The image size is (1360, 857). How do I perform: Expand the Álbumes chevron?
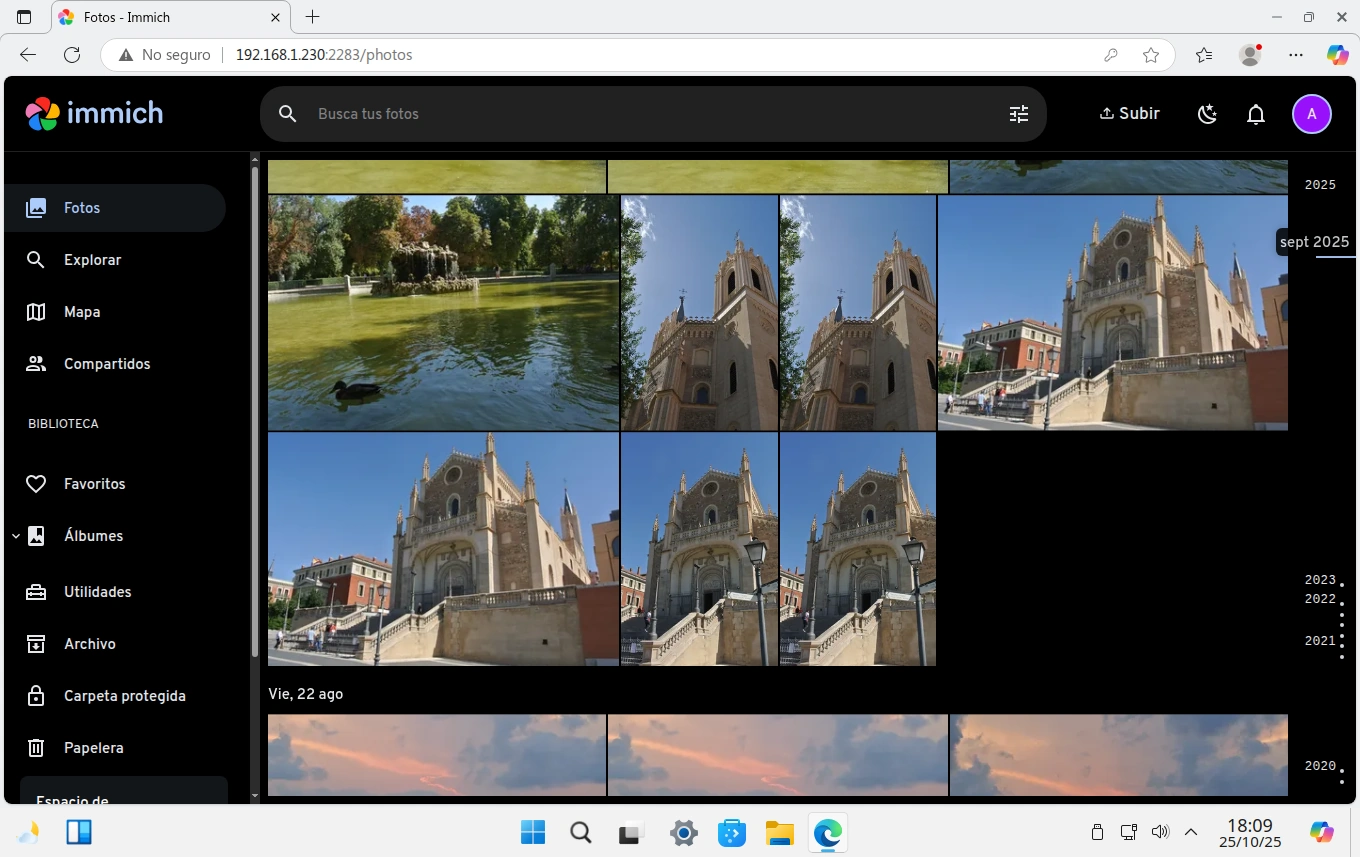click(x=16, y=536)
